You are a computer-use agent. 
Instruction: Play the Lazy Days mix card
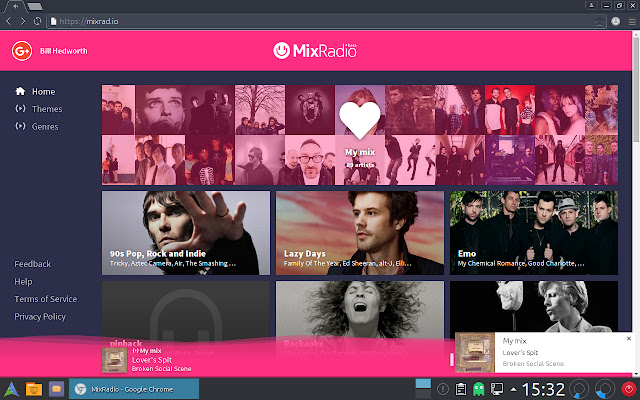360,233
